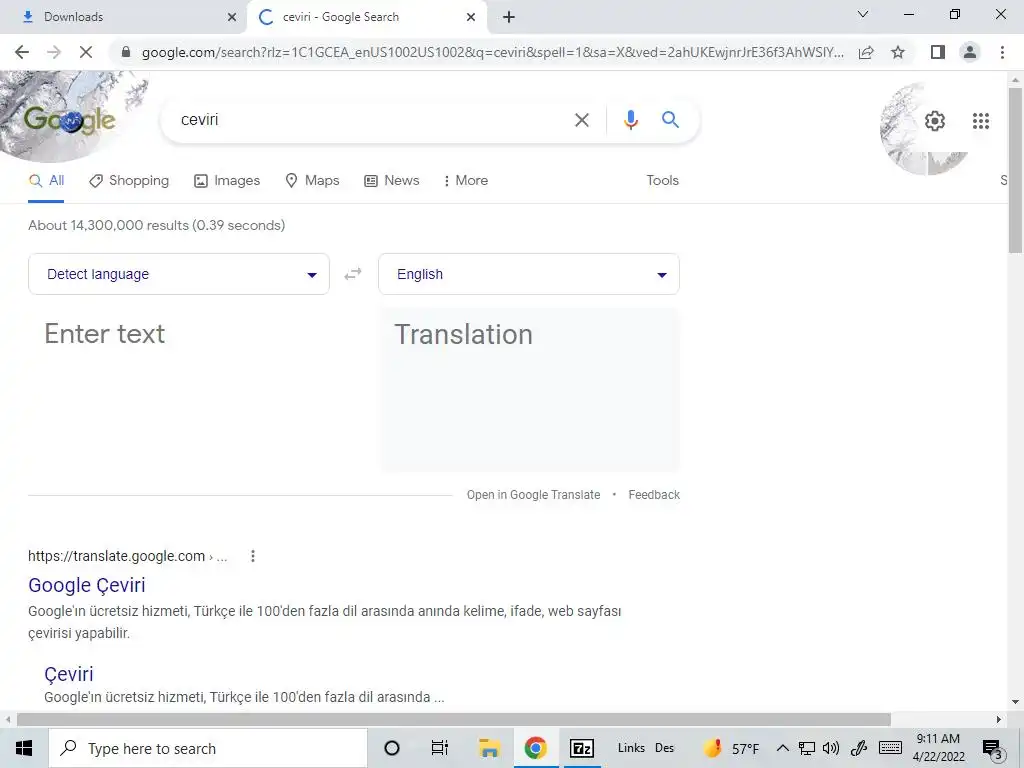
Task: Go back with the browser back arrow
Action: tap(22, 52)
